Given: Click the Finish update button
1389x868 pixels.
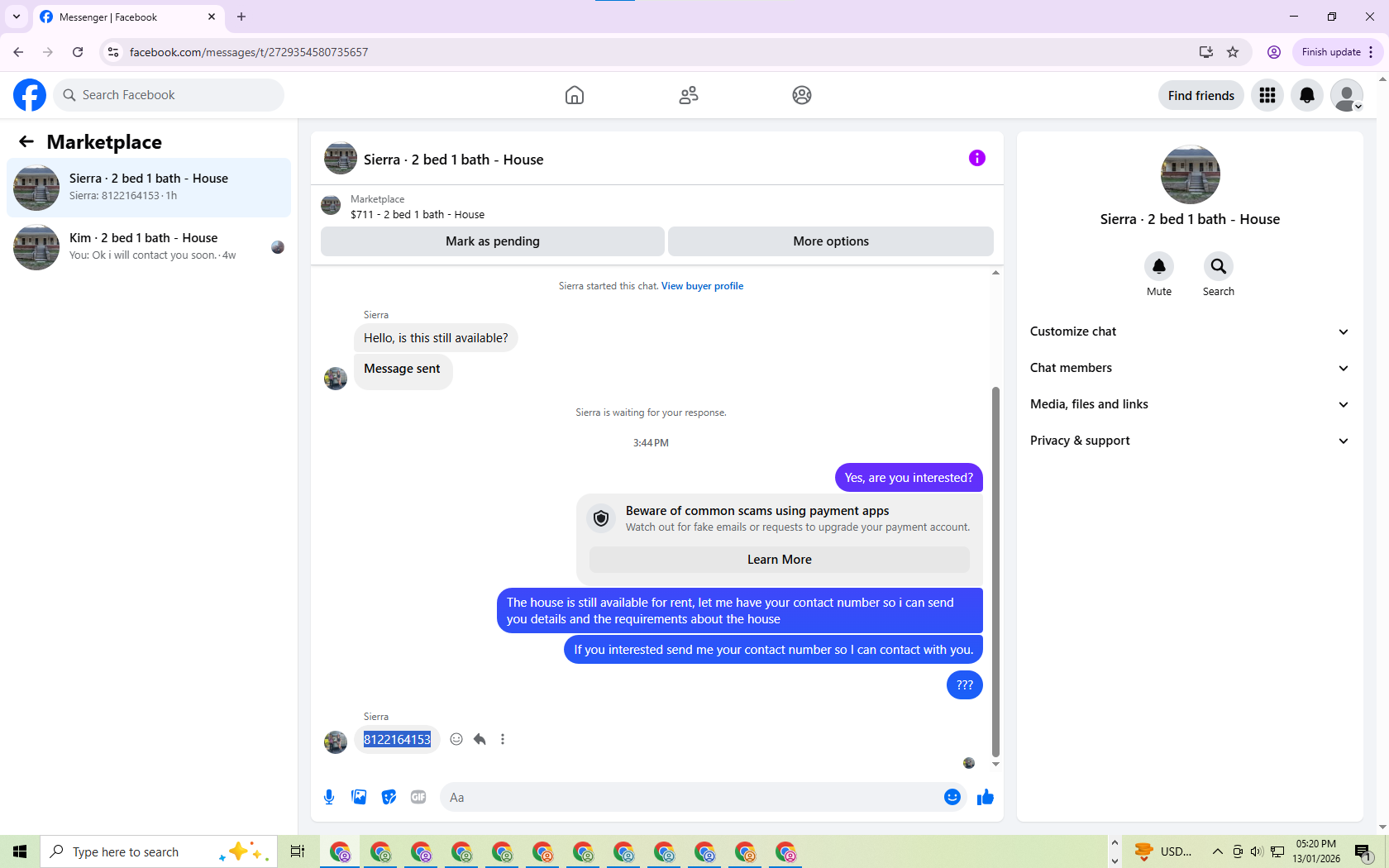Looking at the screenshot, I should coord(1337,52).
